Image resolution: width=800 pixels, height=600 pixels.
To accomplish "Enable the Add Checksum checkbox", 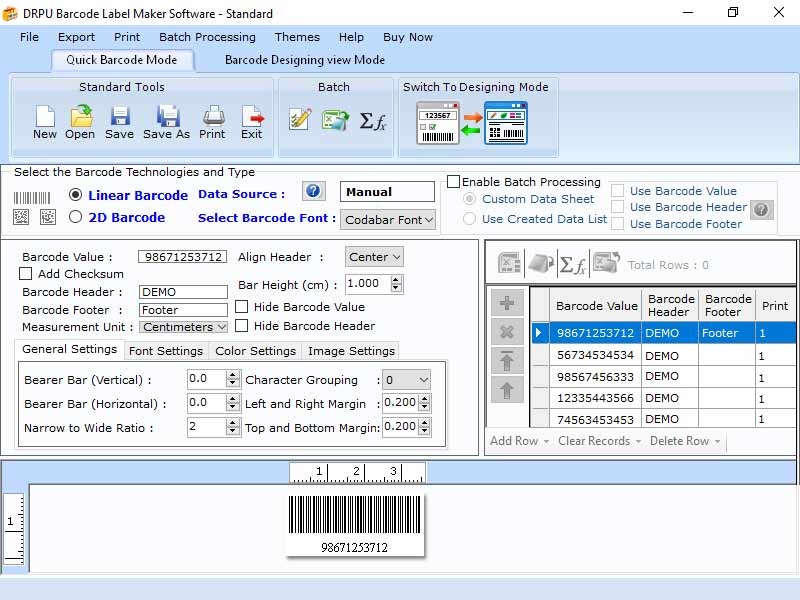I will point(26,274).
